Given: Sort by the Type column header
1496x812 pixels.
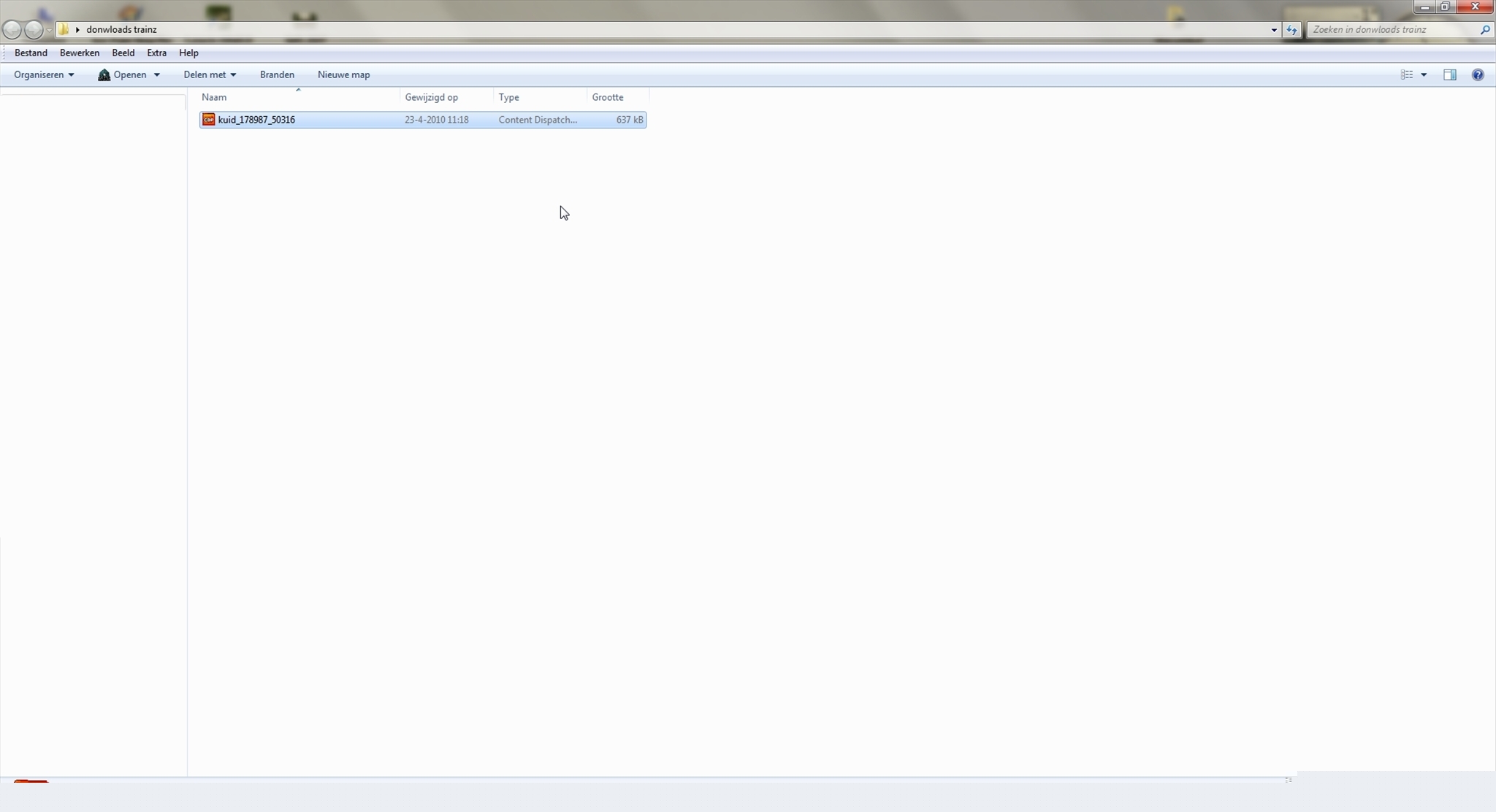Looking at the screenshot, I should (540, 97).
